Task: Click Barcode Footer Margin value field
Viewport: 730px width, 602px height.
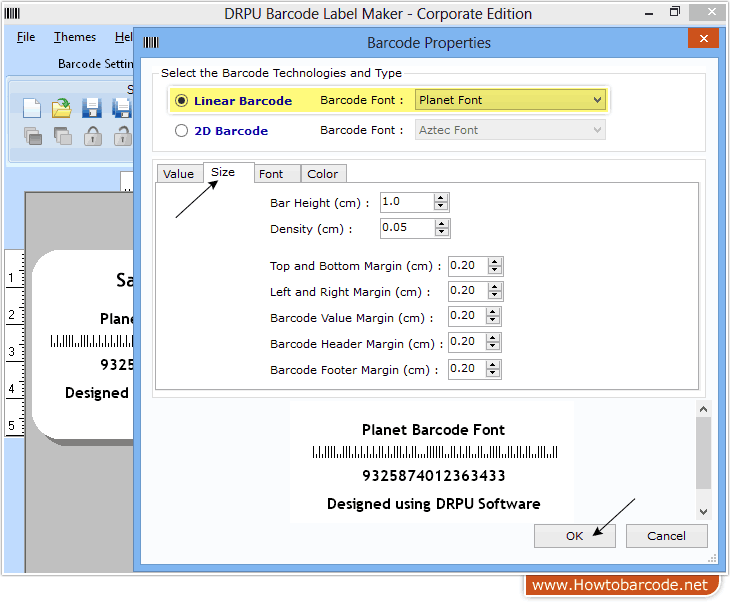Action: (x=467, y=369)
